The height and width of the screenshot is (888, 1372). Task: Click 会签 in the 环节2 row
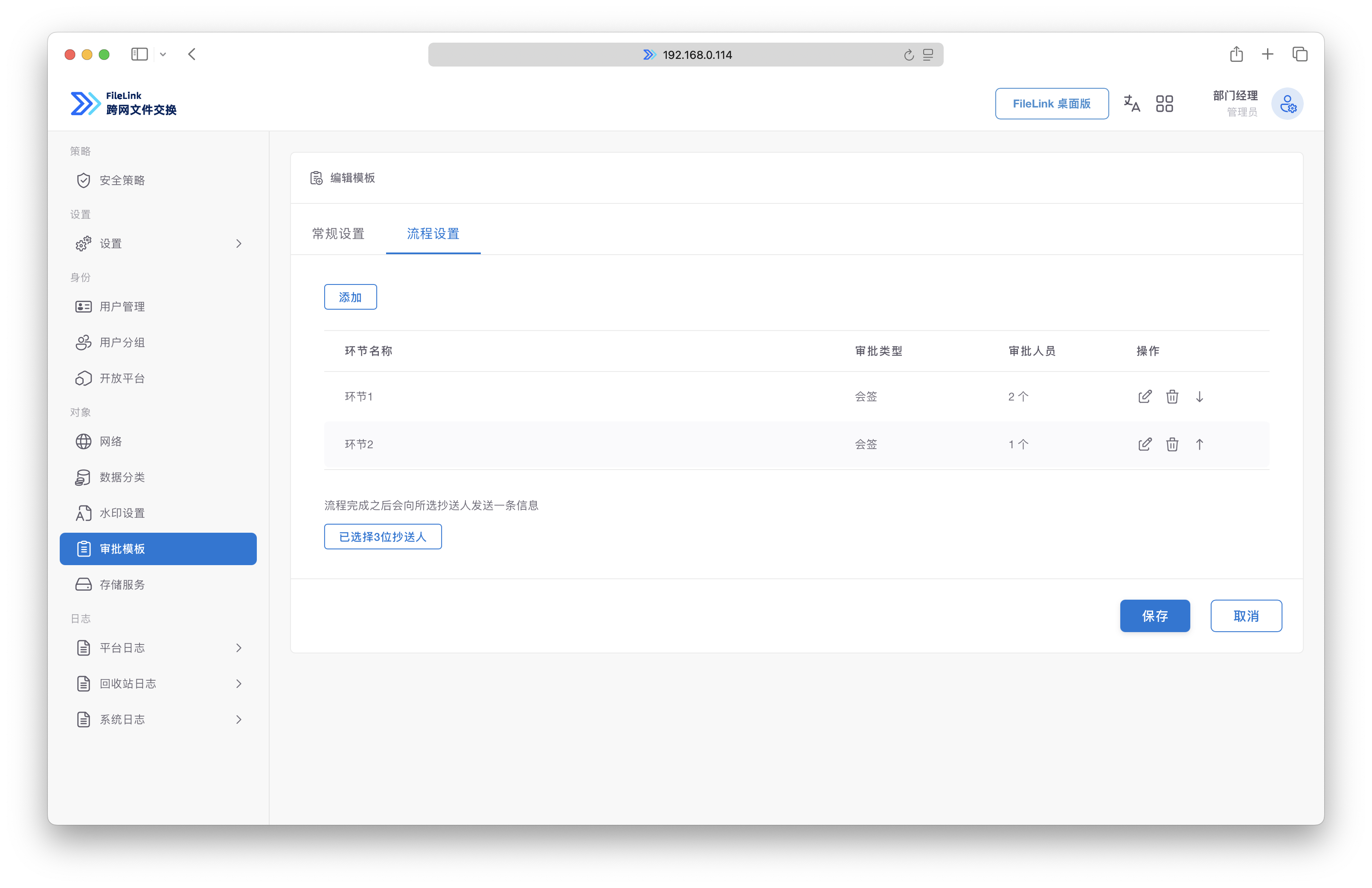866,444
